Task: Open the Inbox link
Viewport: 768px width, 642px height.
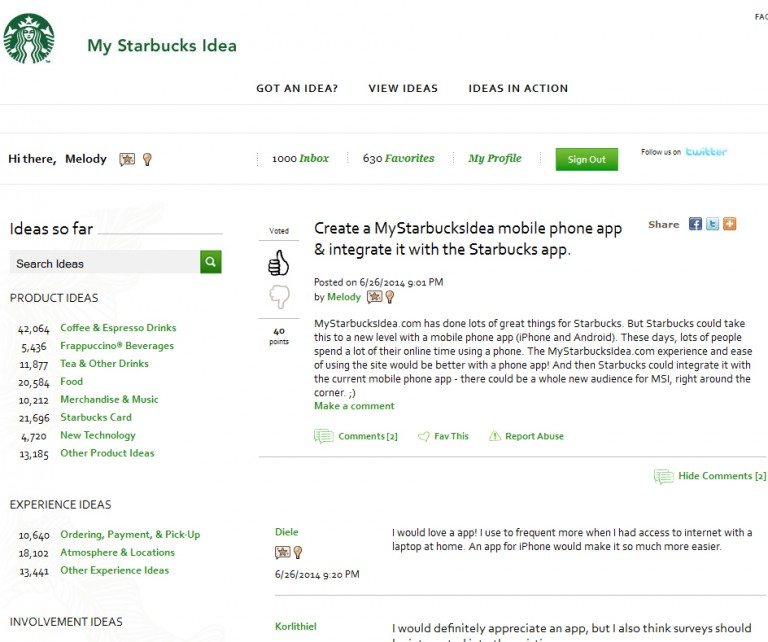Action: [300, 158]
